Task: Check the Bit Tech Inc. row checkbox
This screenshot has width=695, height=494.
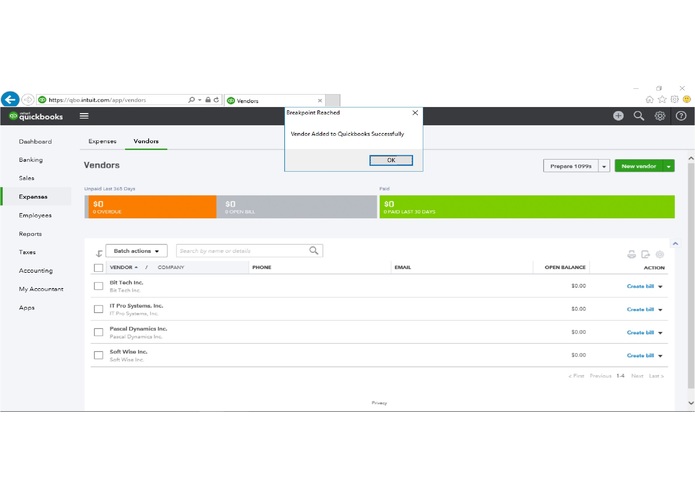Action: point(98,286)
